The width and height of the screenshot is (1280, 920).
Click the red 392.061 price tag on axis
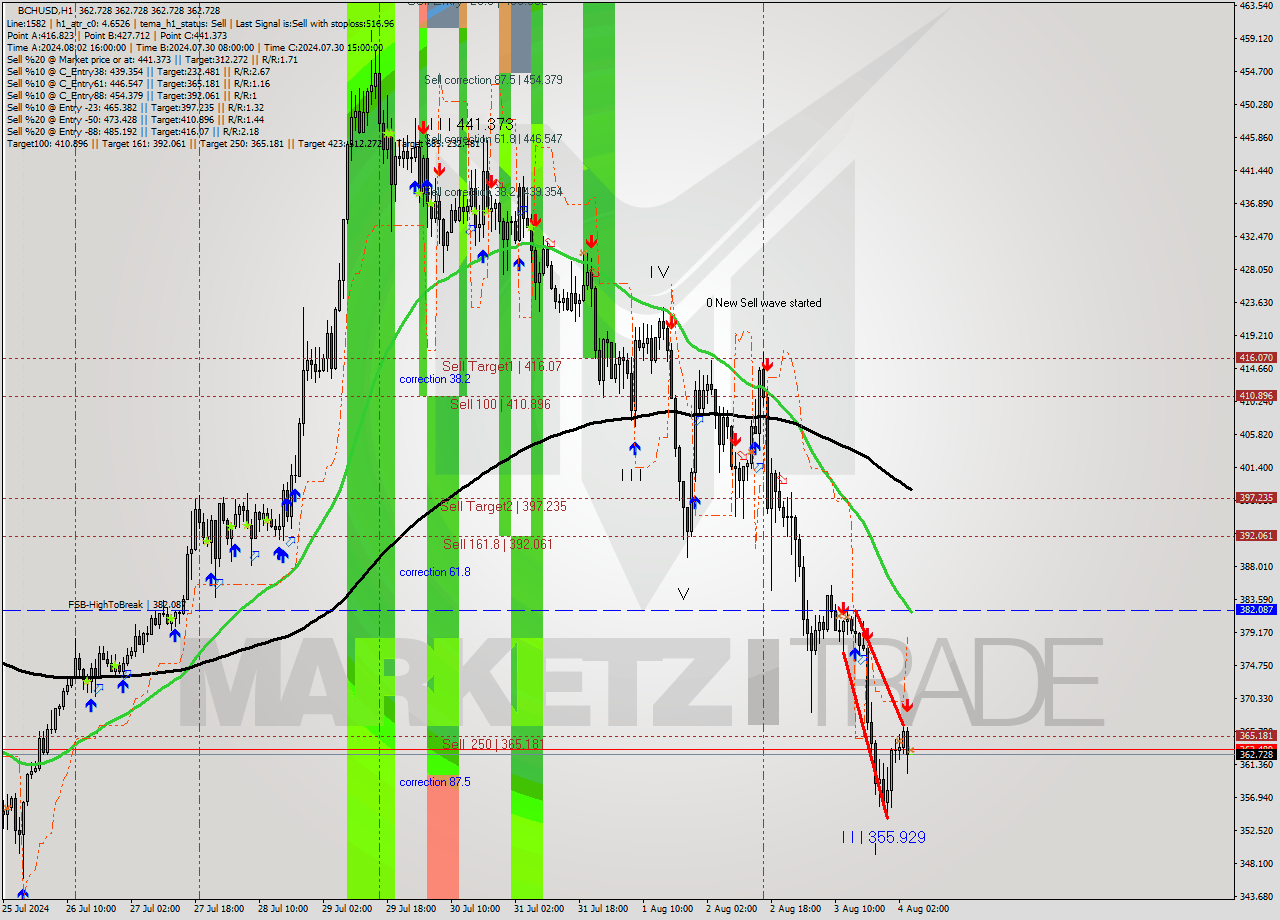1256,536
